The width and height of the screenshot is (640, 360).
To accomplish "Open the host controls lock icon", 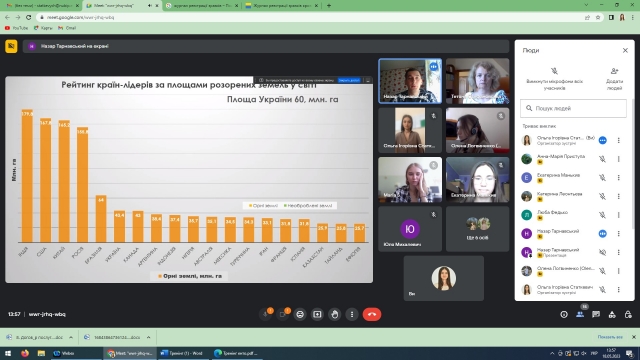I will click(628, 314).
